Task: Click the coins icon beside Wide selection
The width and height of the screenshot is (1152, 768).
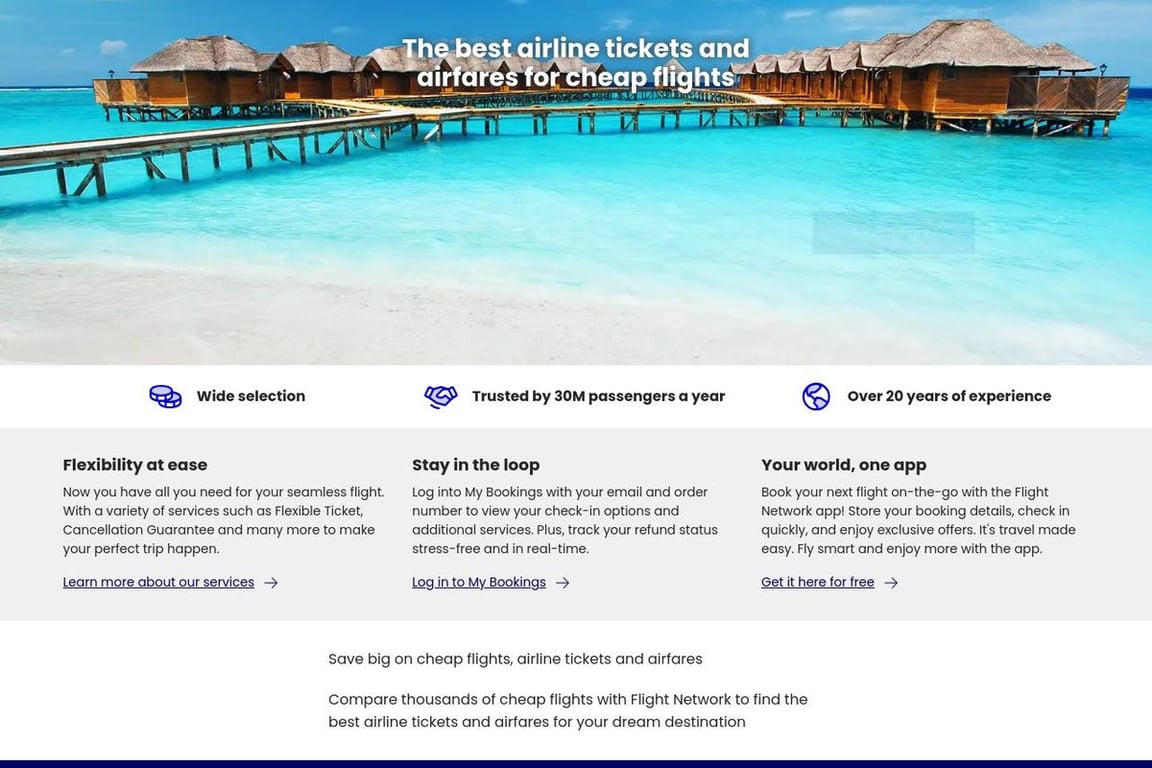Action: pyautogui.click(x=164, y=396)
